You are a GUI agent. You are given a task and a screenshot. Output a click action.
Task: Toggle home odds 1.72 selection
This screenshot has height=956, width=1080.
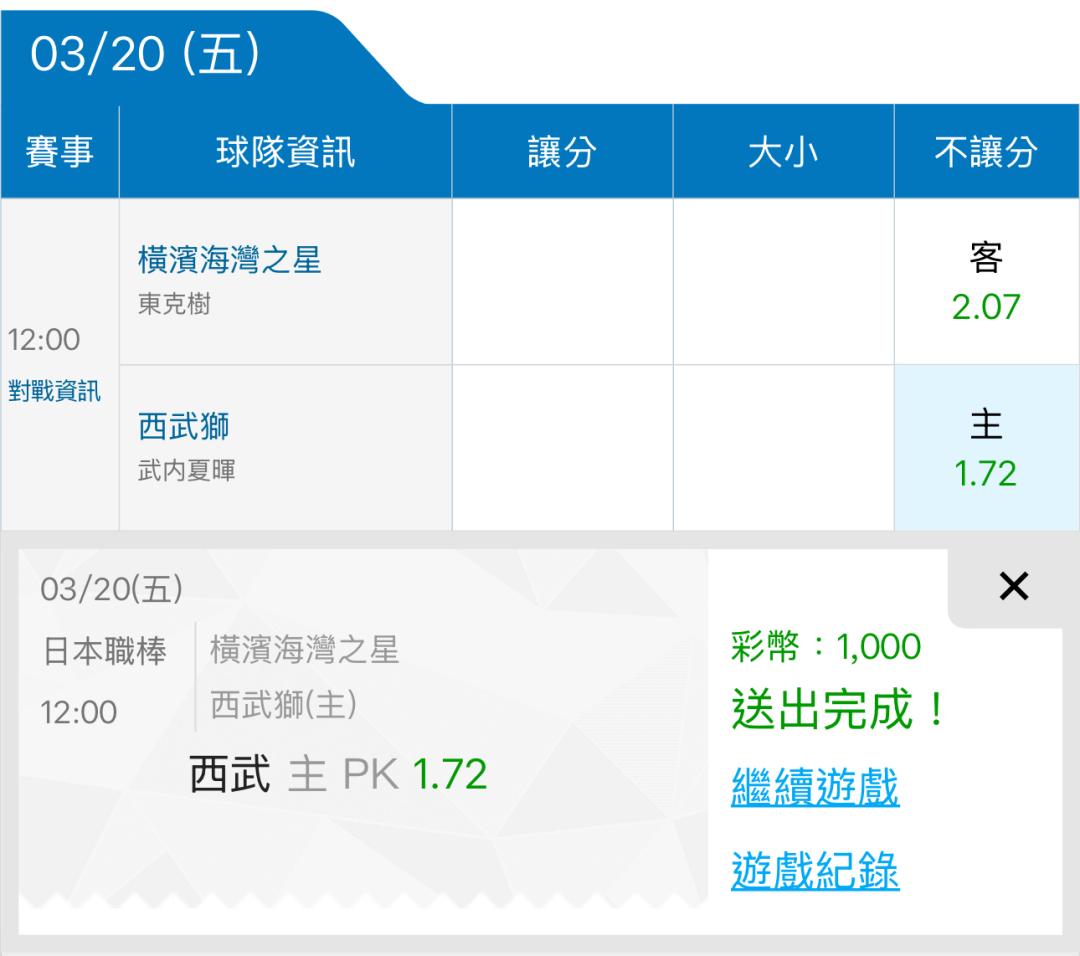click(x=986, y=449)
